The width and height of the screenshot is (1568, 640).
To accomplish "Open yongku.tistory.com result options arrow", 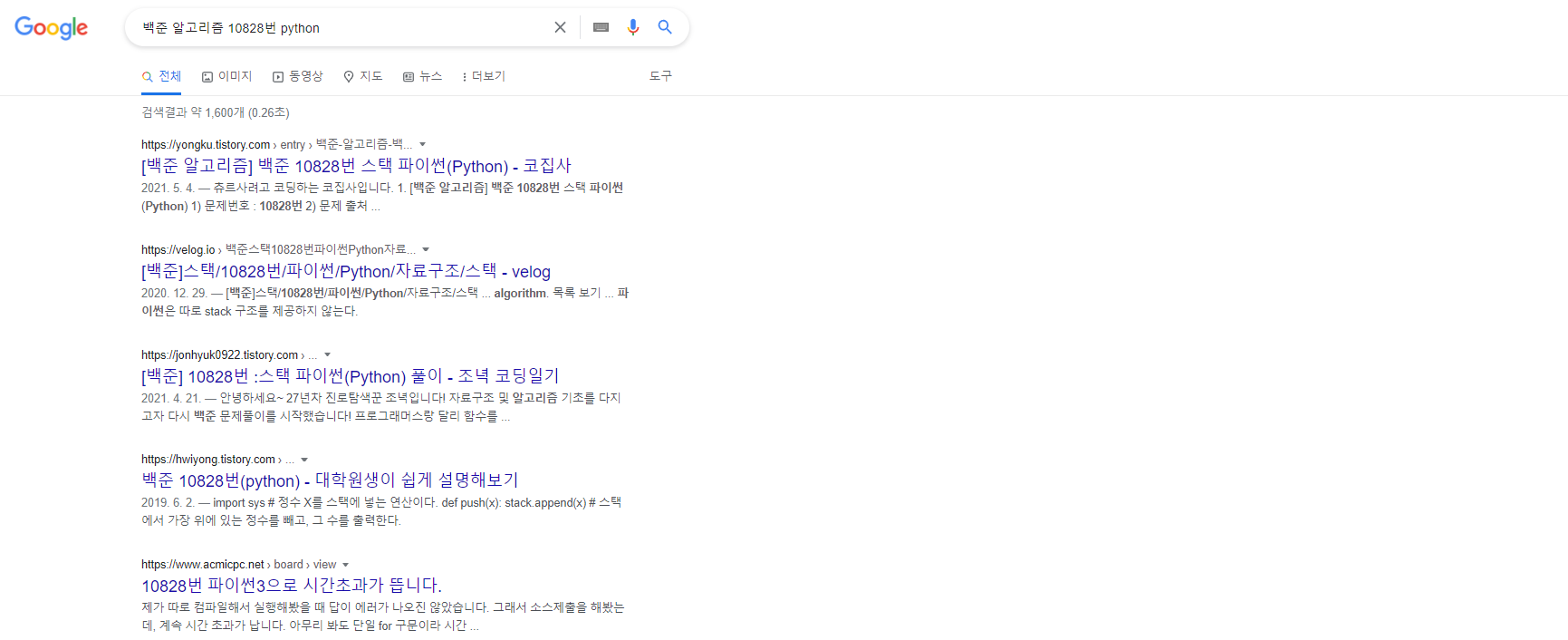I will tap(422, 145).
